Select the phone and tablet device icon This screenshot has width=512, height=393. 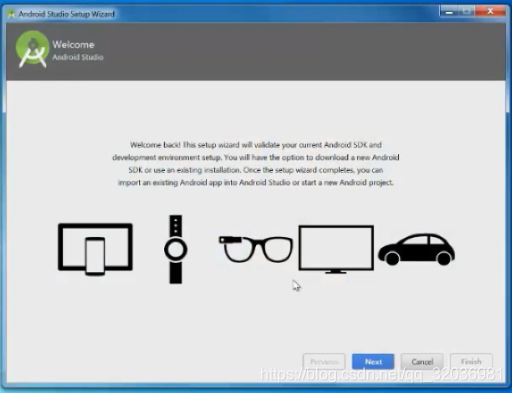pos(95,249)
